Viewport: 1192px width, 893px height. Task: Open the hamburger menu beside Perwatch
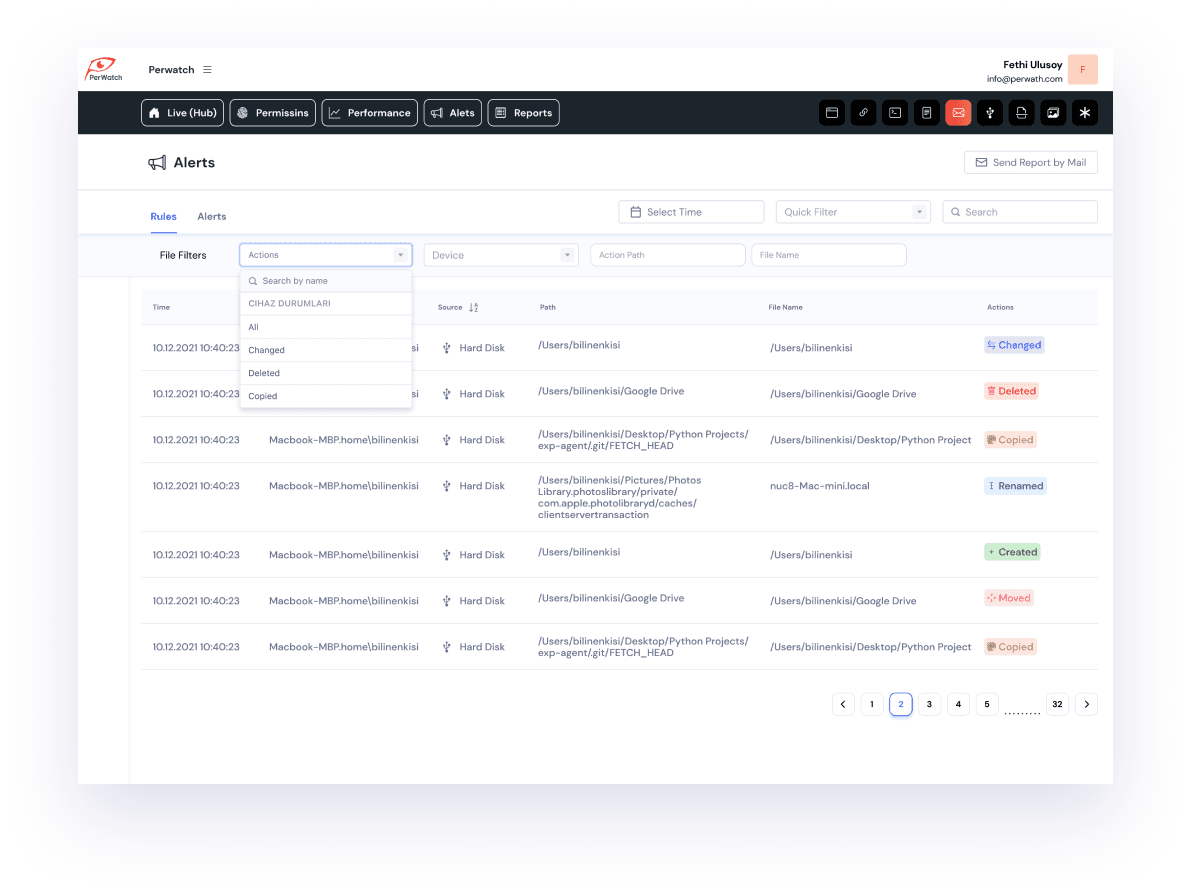[207, 69]
